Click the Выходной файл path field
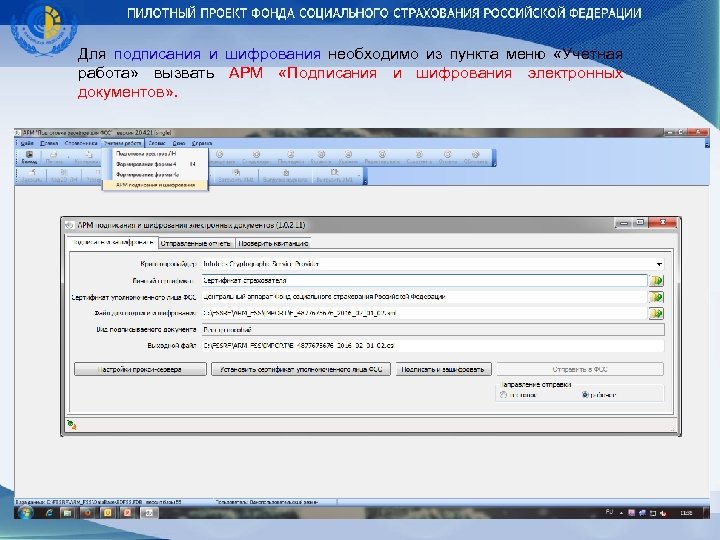 coord(433,346)
